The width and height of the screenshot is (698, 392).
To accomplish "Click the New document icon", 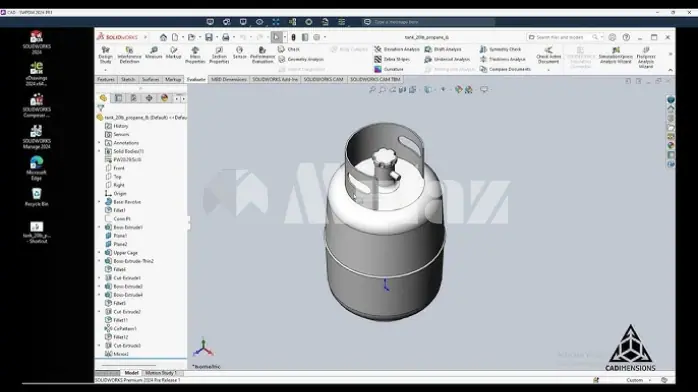I will click(x=175, y=37).
